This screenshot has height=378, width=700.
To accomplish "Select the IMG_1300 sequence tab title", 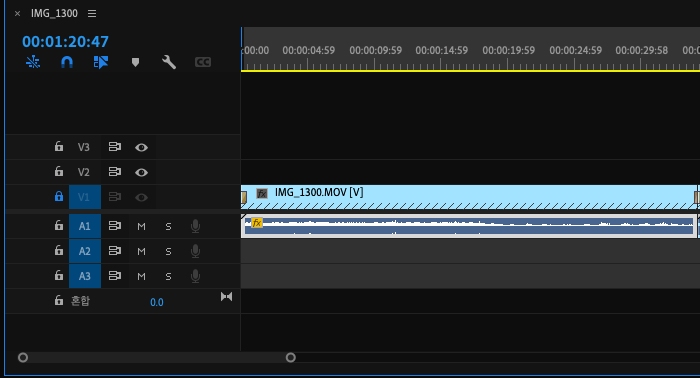I will point(54,13).
